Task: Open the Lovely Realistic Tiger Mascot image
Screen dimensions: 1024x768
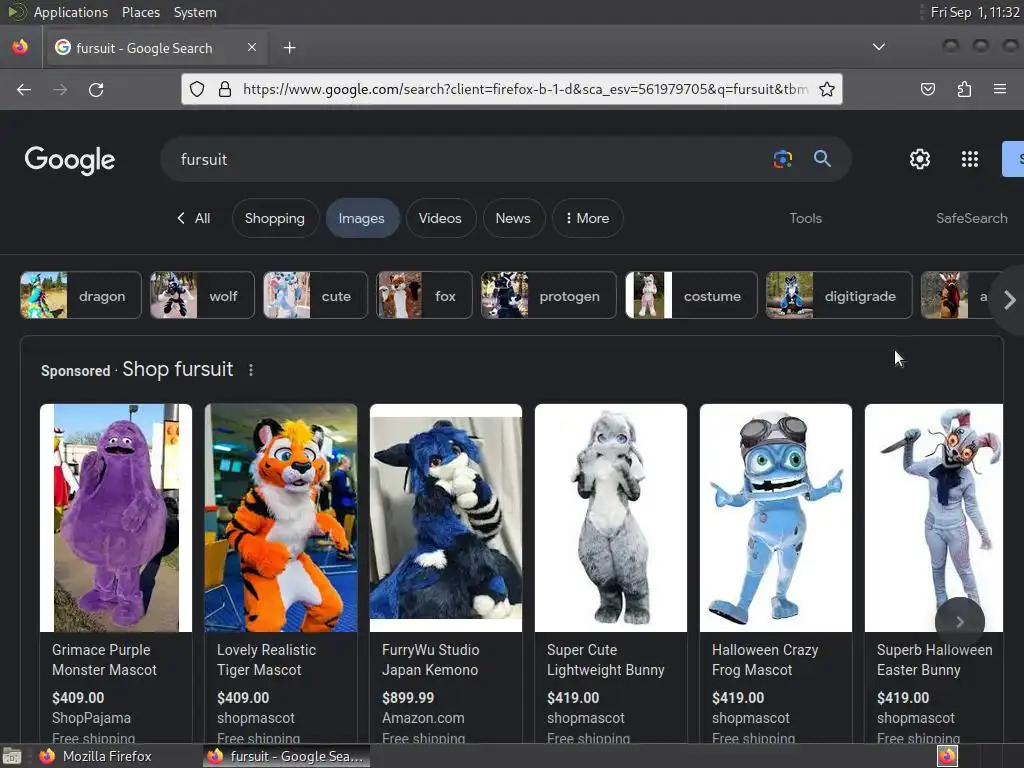Action: (x=281, y=518)
